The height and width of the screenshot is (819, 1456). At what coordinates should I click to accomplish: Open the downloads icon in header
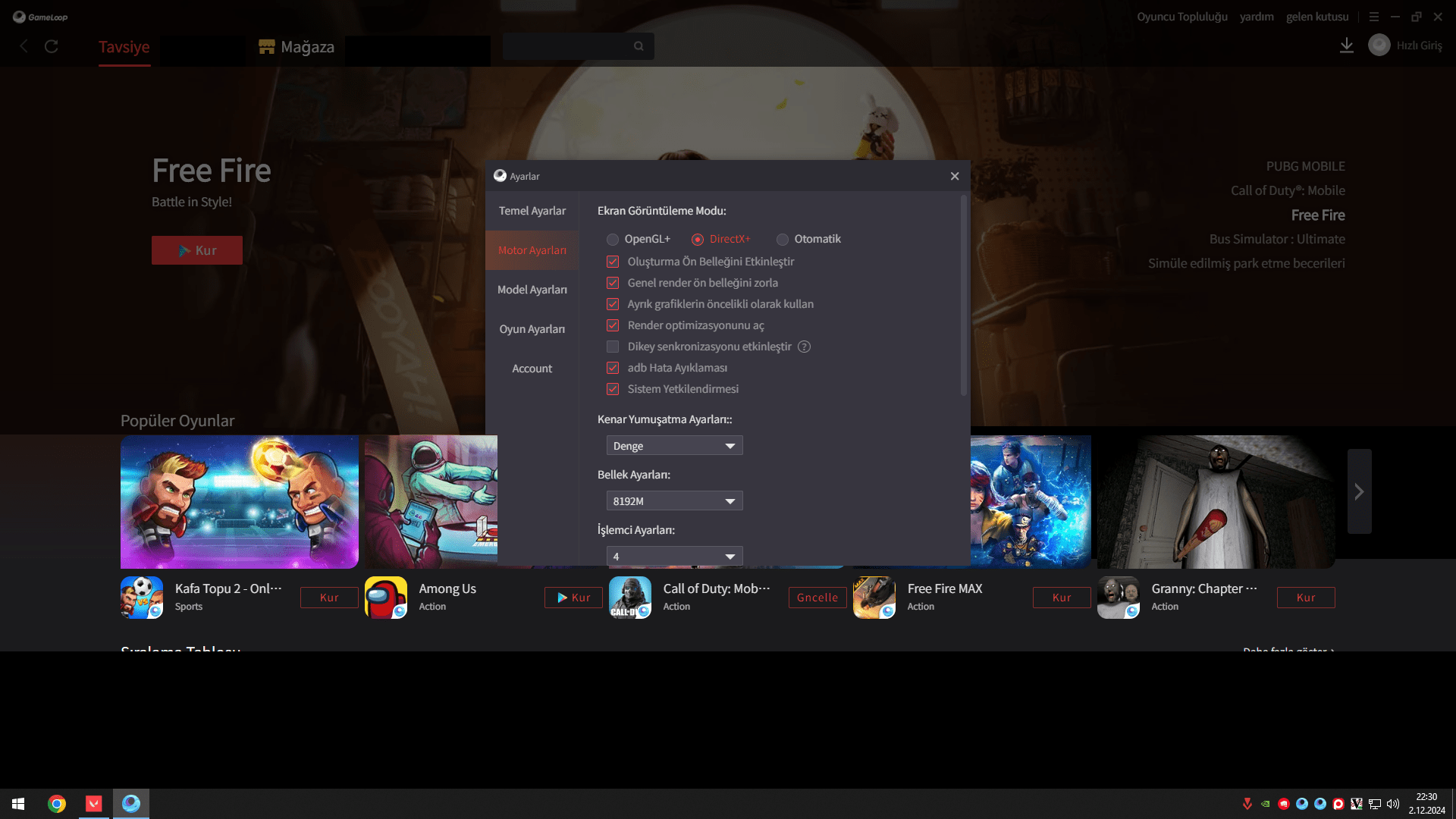click(1347, 45)
